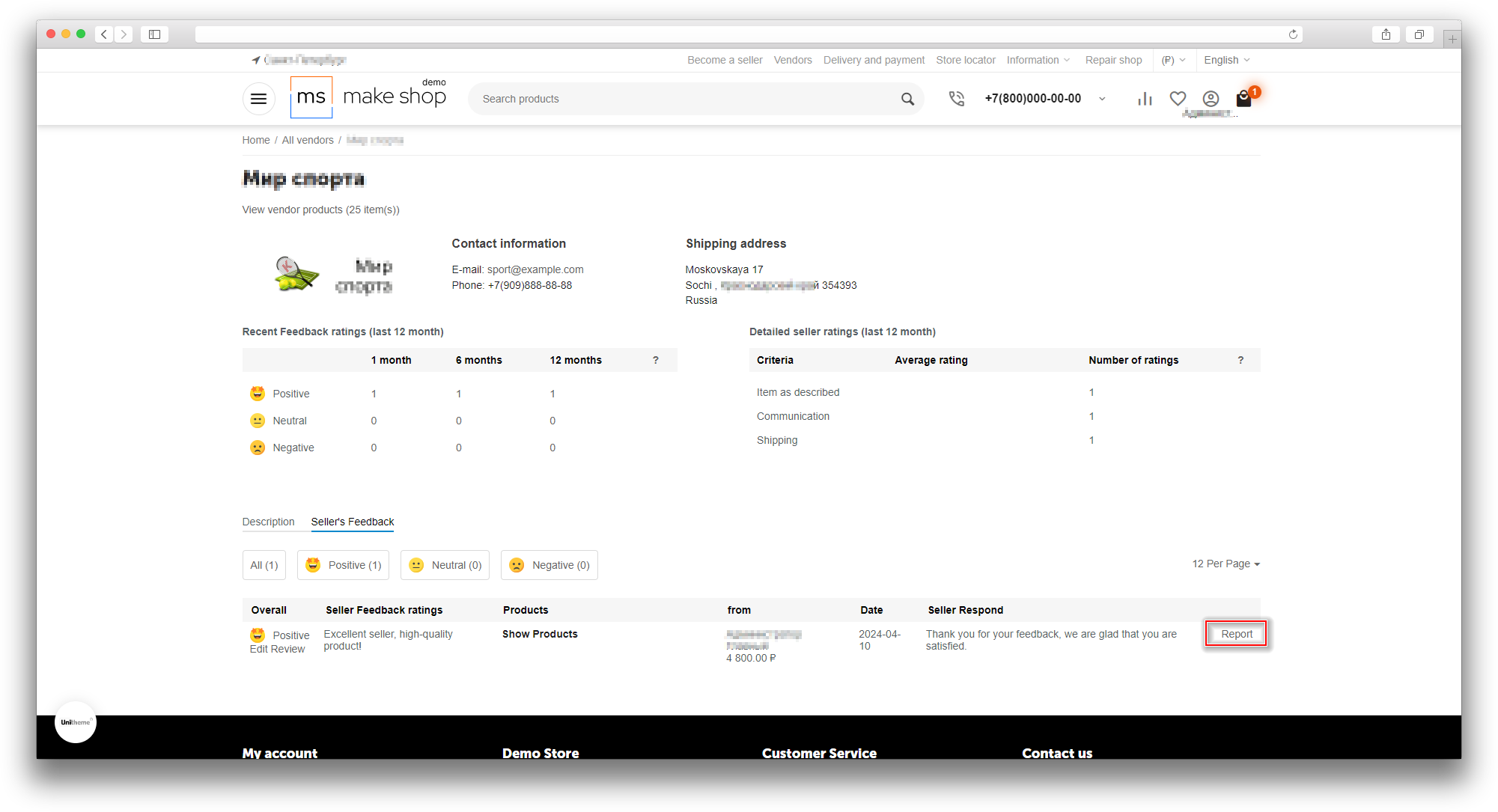Viewport: 1498px width, 812px height.
Task: Click the Report button
Action: click(1236, 634)
